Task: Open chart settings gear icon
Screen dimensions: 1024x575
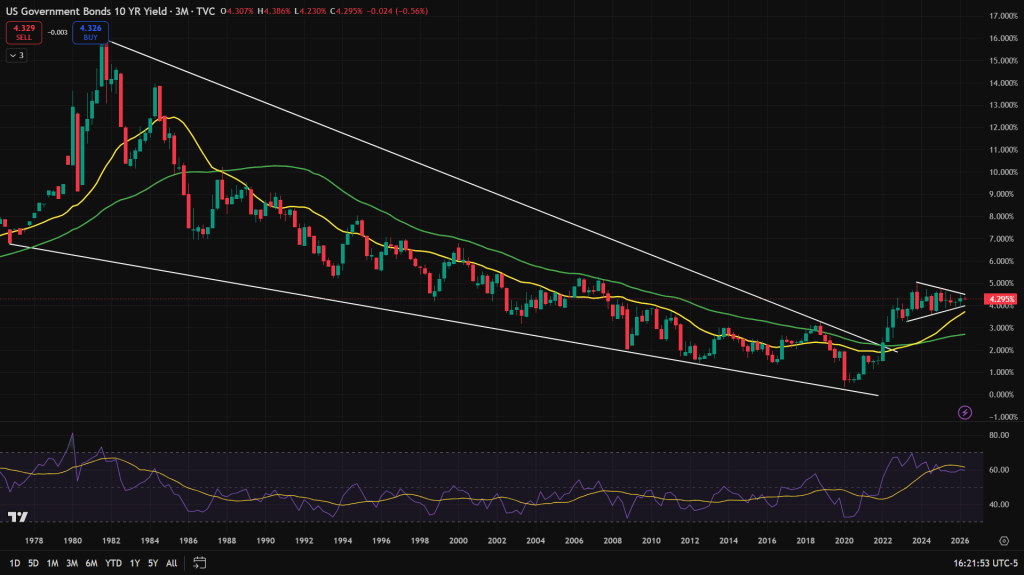Action: coord(1003,540)
